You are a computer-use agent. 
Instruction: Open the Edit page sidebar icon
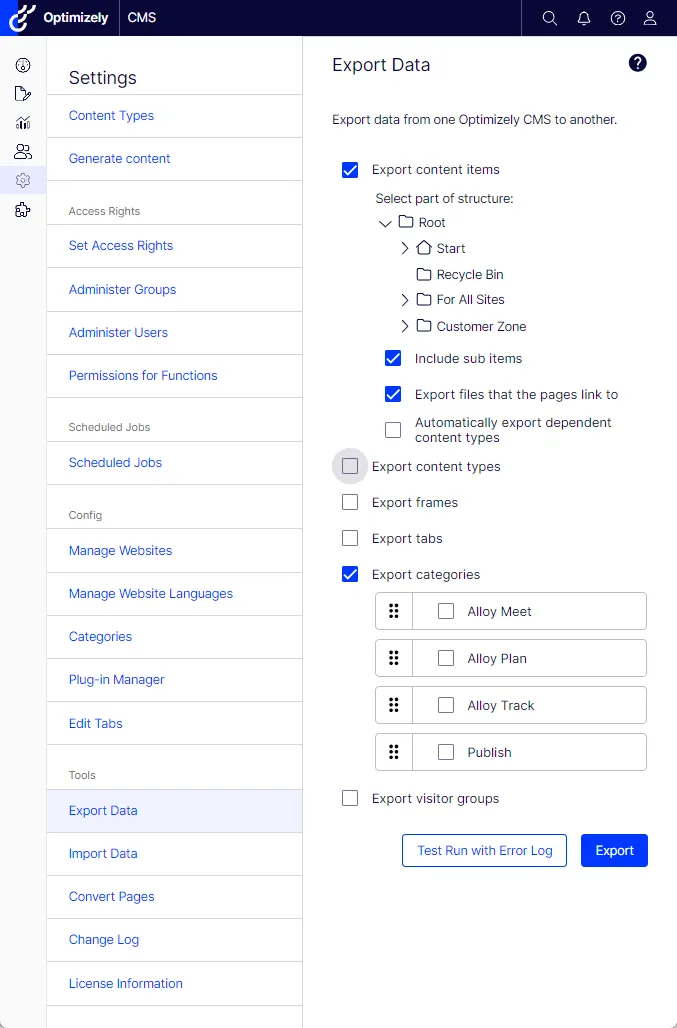pyautogui.click(x=23, y=94)
